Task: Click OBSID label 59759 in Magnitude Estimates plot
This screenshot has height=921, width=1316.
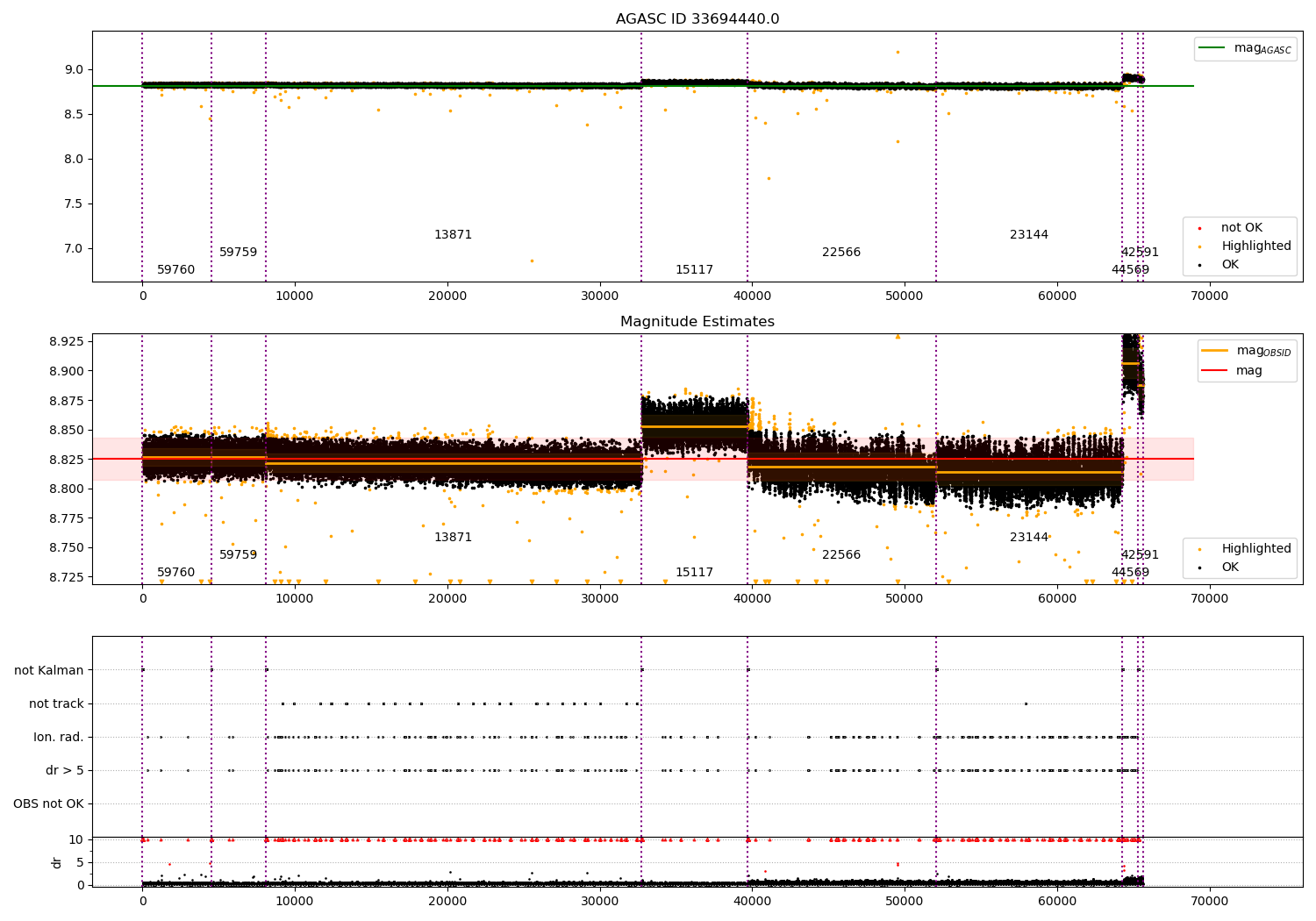Action: tap(239, 555)
